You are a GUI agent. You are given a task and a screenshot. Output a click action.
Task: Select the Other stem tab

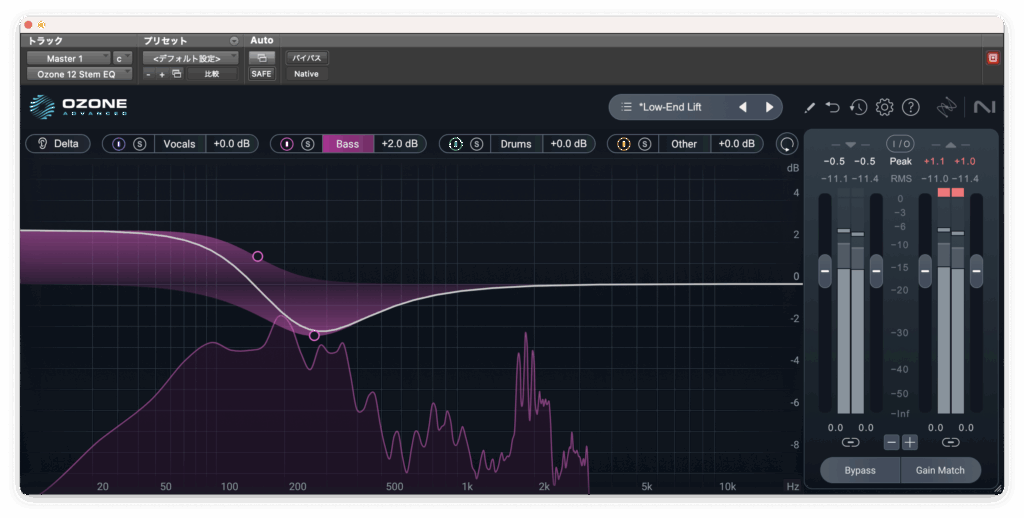[x=684, y=144]
